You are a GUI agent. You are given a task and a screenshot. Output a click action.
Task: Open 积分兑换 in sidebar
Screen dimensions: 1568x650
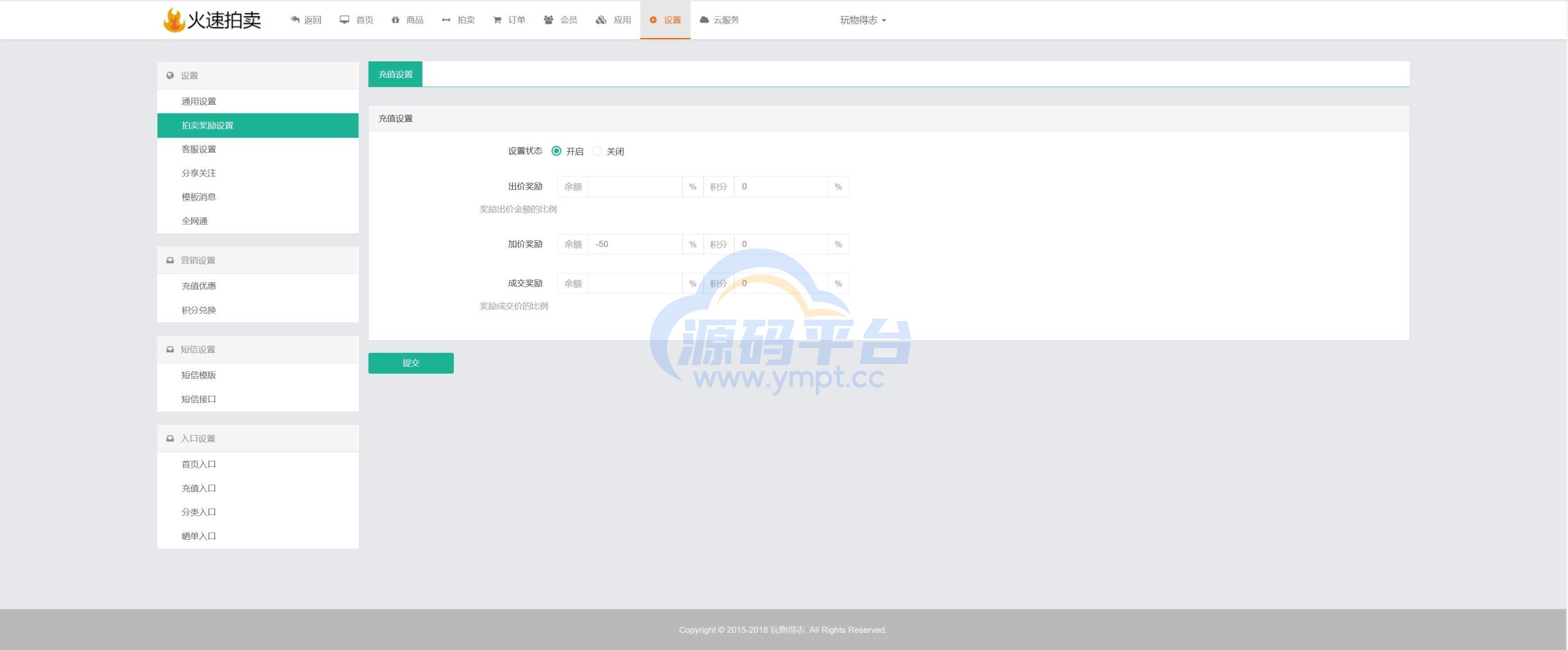click(x=258, y=310)
